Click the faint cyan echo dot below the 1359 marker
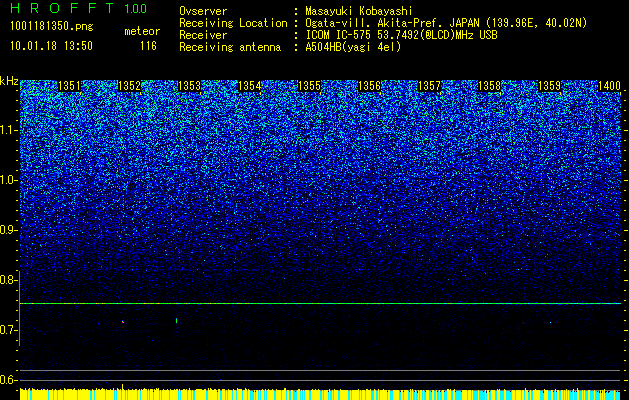Viewport: 629px width, 400px height. tap(550, 323)
